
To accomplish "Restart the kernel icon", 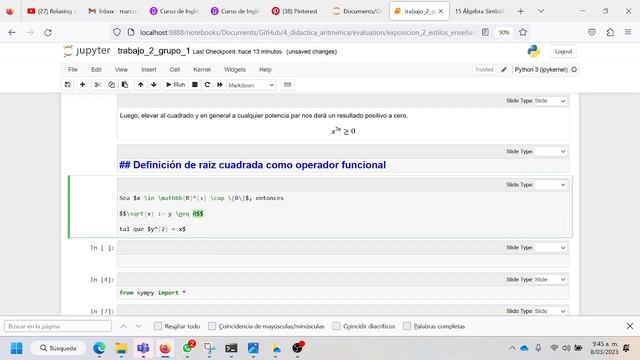I will tap(207, 85).
